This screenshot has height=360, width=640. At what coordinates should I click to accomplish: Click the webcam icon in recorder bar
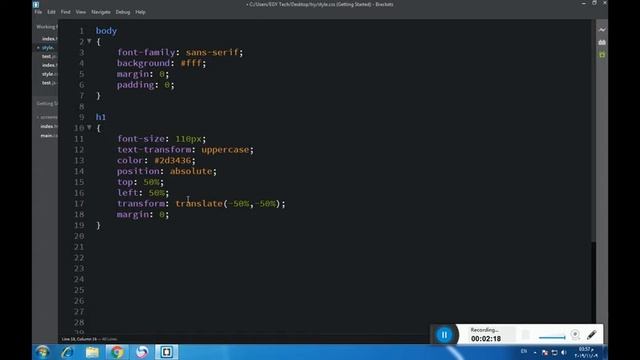575,335
